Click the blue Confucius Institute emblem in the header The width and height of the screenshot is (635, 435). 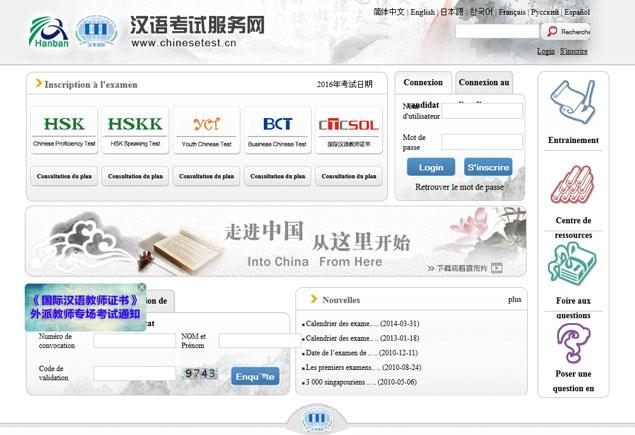pos(96,31)
